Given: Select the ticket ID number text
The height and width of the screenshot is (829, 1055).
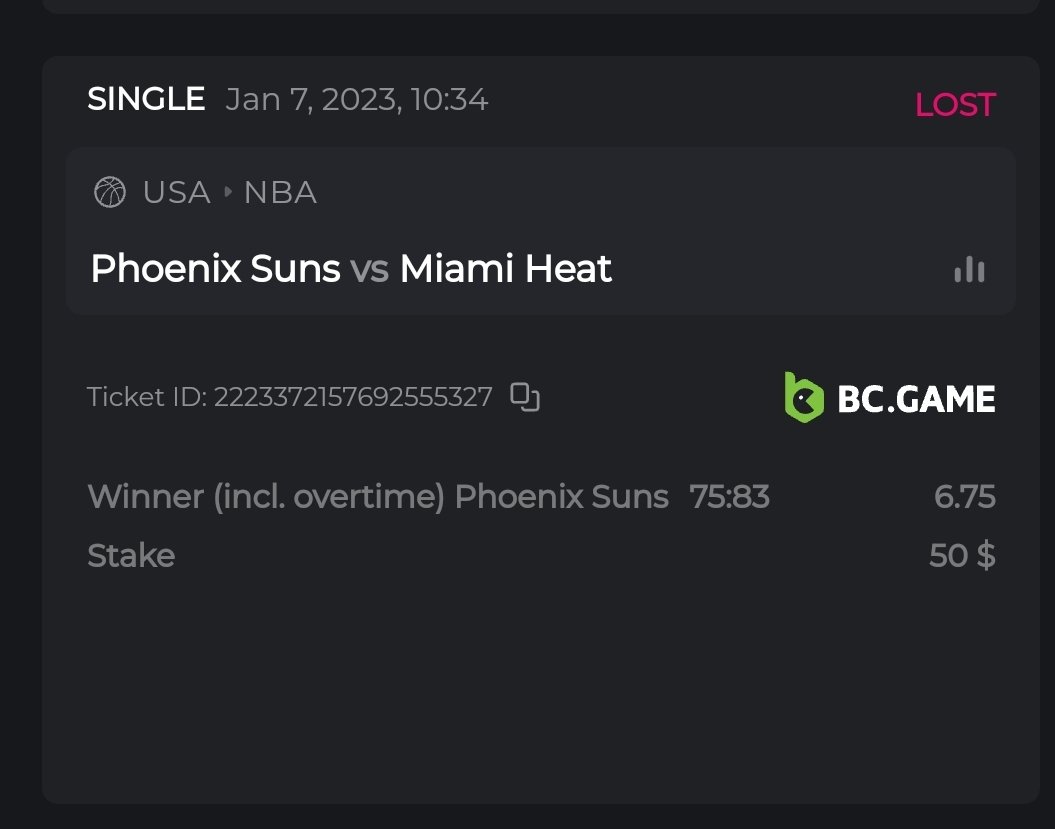Looking at the screenshot, I should 353,397.
